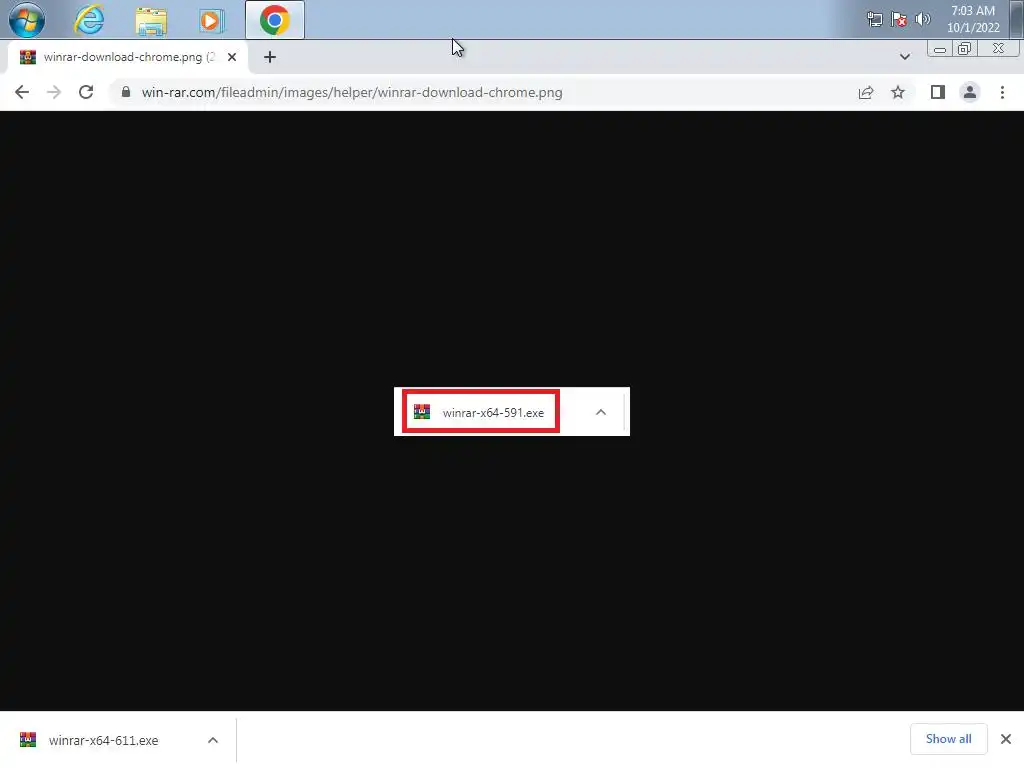
Task: Minimize the Chrome window
Action: (x=940, y=49)
